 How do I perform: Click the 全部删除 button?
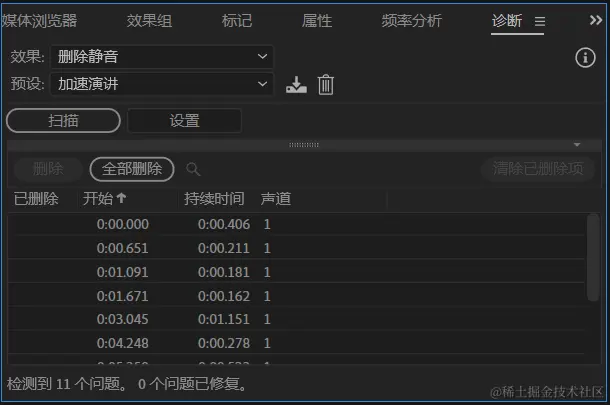[x=132, y=169]
